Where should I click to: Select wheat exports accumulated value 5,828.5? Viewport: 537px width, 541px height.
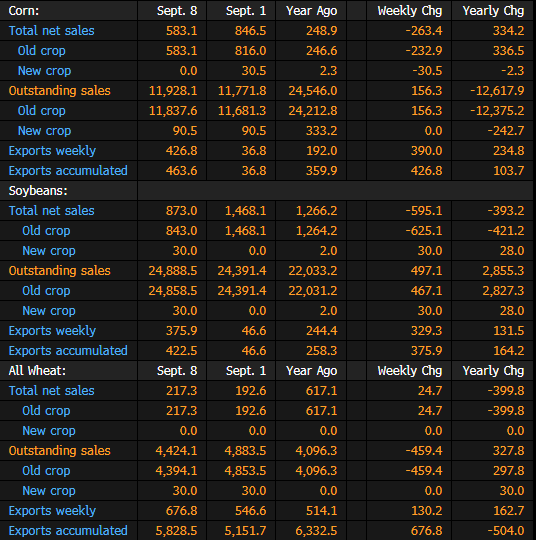point(176,531)
